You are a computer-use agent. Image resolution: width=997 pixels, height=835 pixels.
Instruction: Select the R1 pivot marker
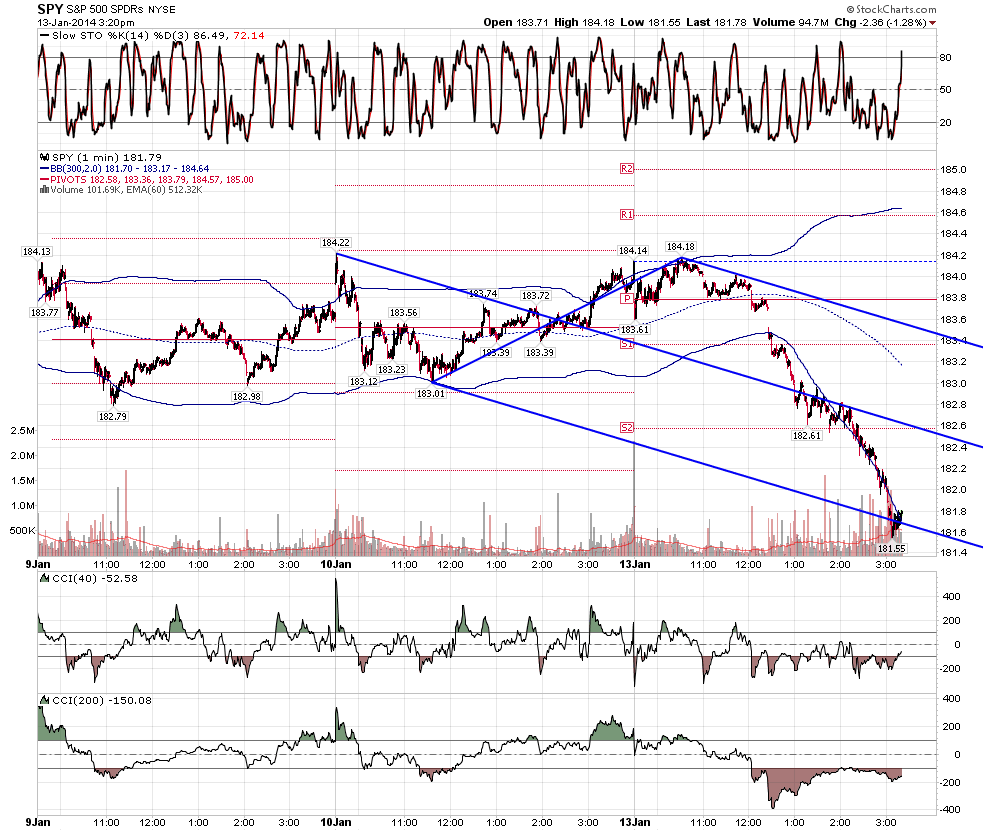(627, 215)
